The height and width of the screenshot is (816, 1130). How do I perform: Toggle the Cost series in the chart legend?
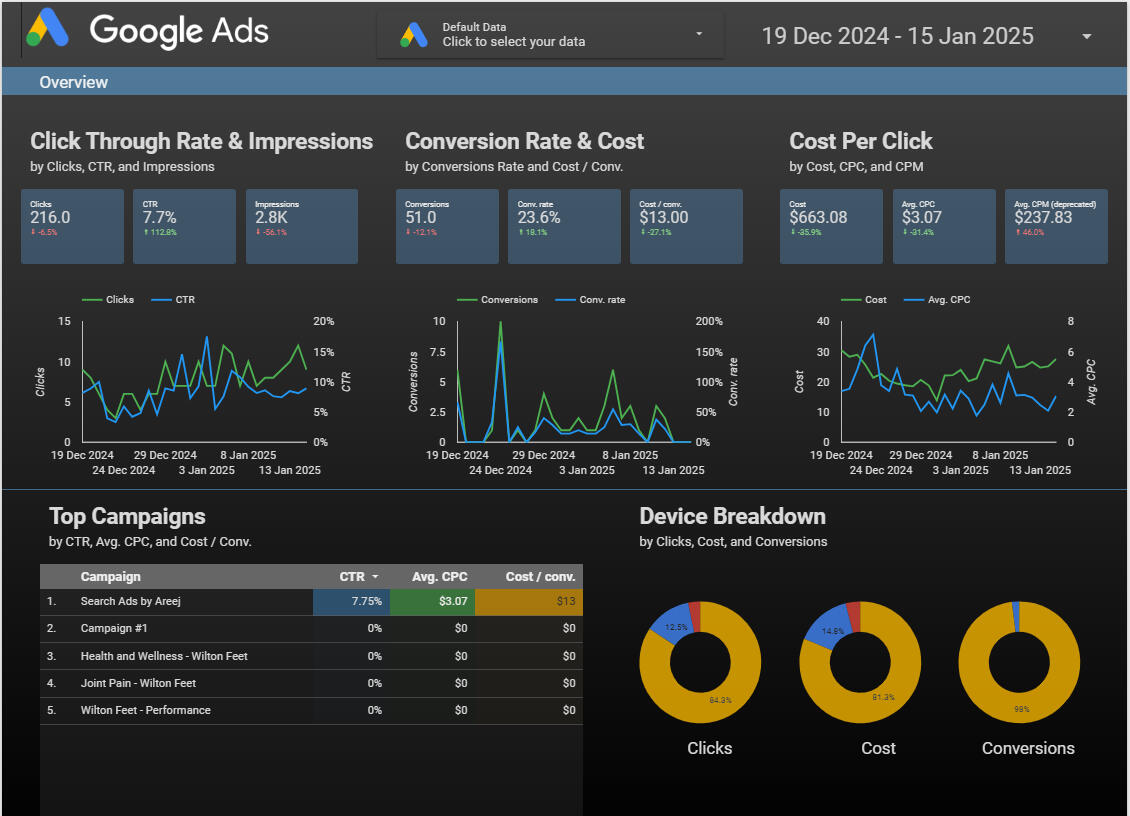point(864,299)
